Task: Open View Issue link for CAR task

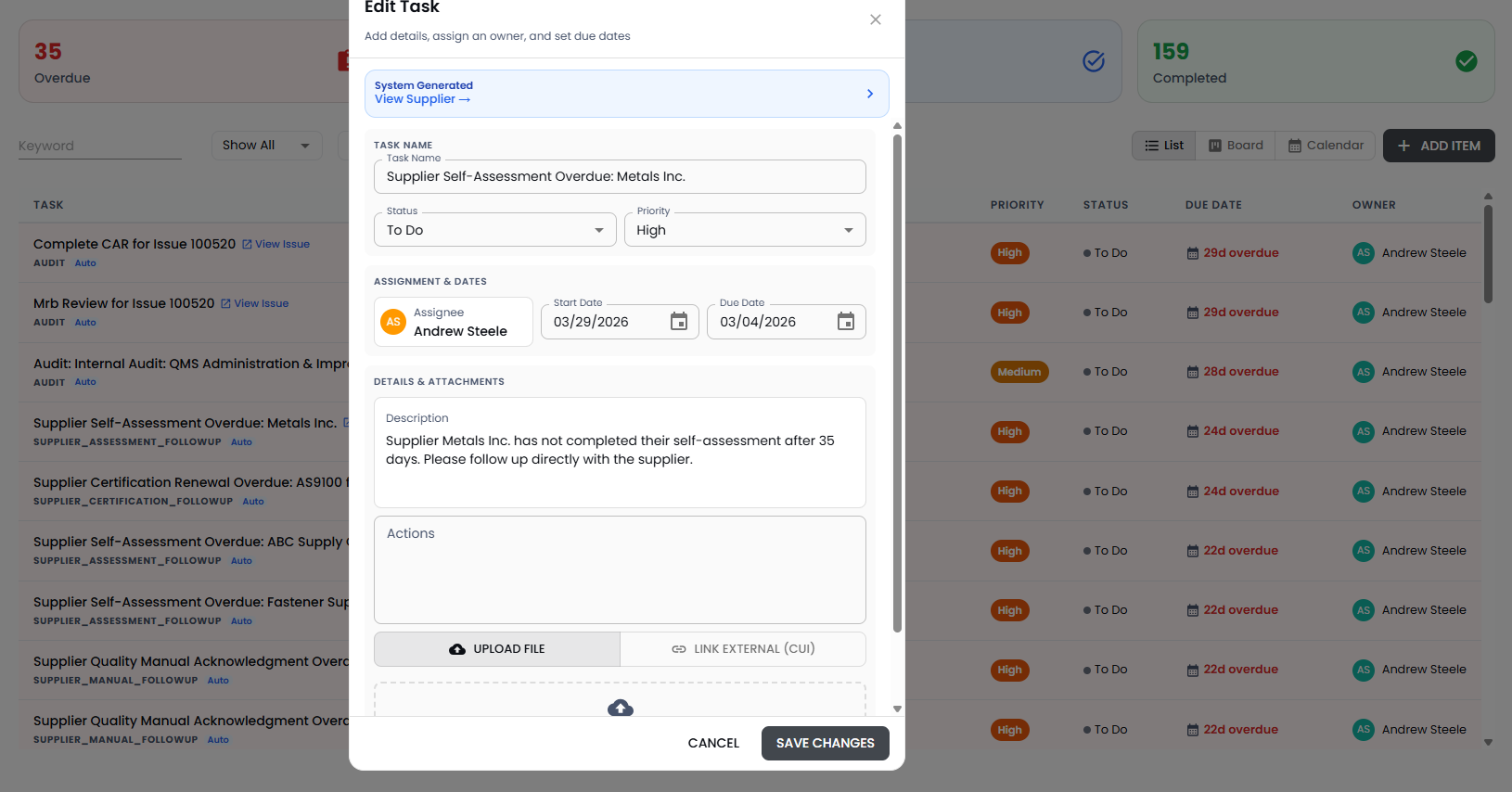Action: point(275,244)
